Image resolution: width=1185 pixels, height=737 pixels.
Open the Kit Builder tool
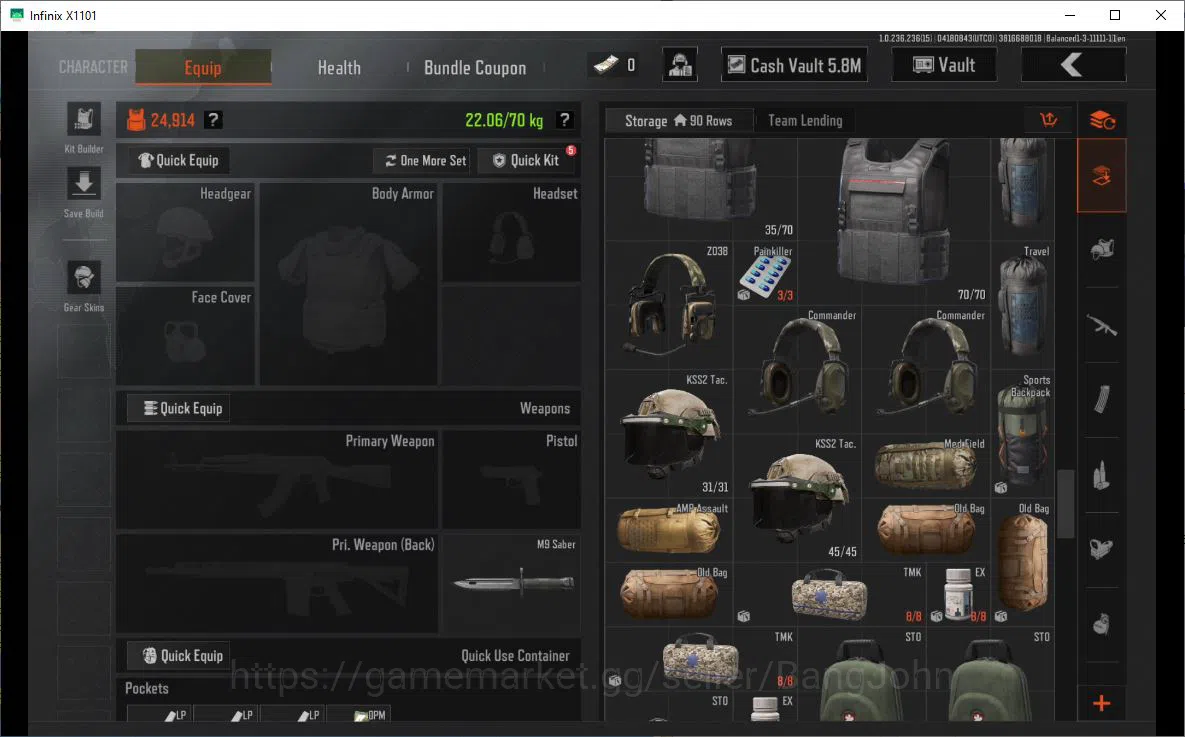pos(84,121)
